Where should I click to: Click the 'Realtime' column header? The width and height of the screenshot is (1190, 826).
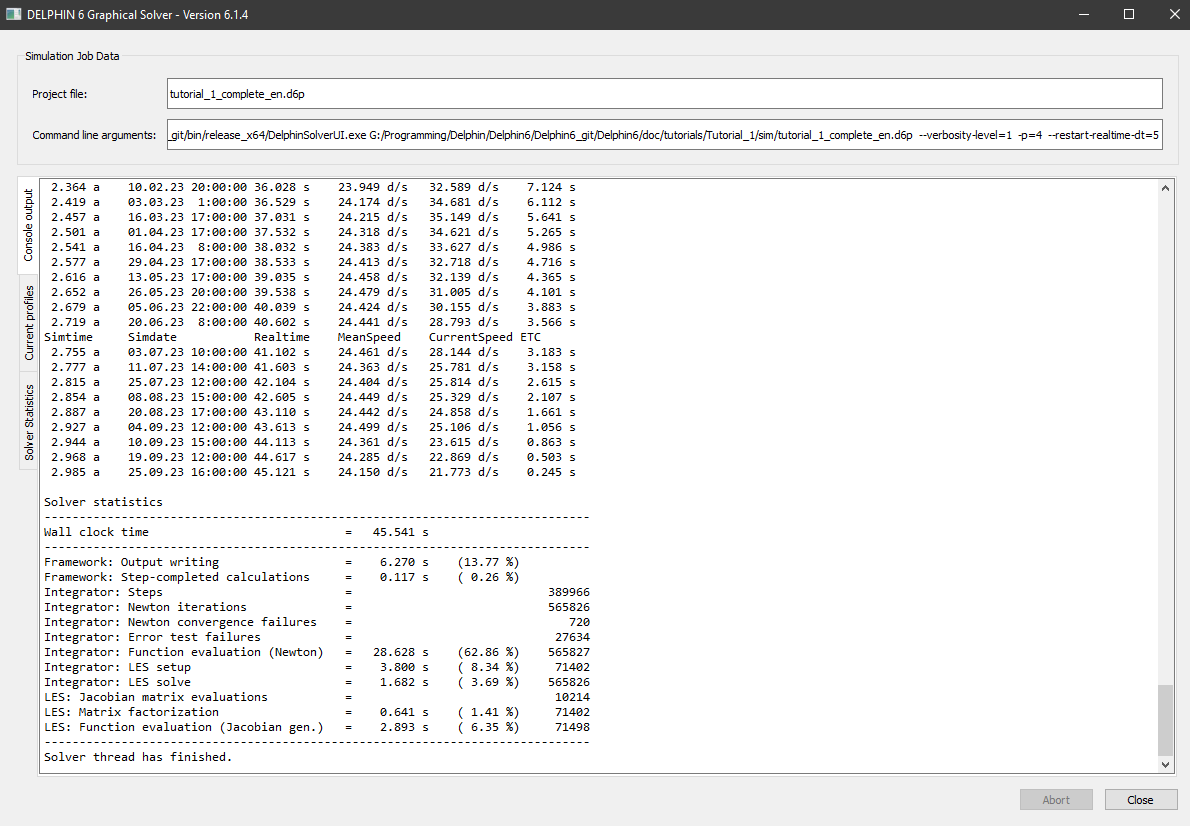click(x=282, y=337)
